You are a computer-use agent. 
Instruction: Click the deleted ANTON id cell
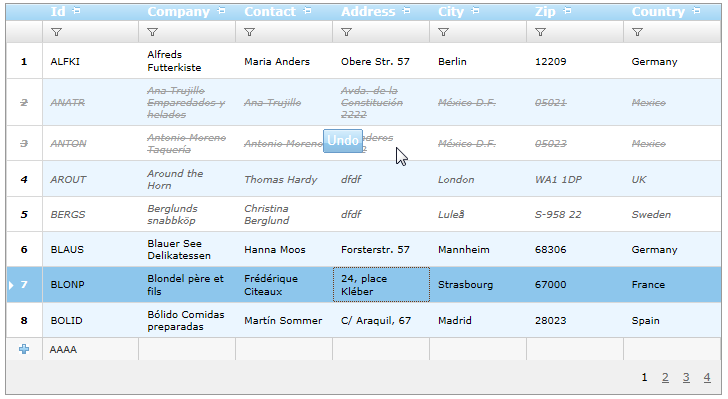pyautogui.click(x=91, y=144)
